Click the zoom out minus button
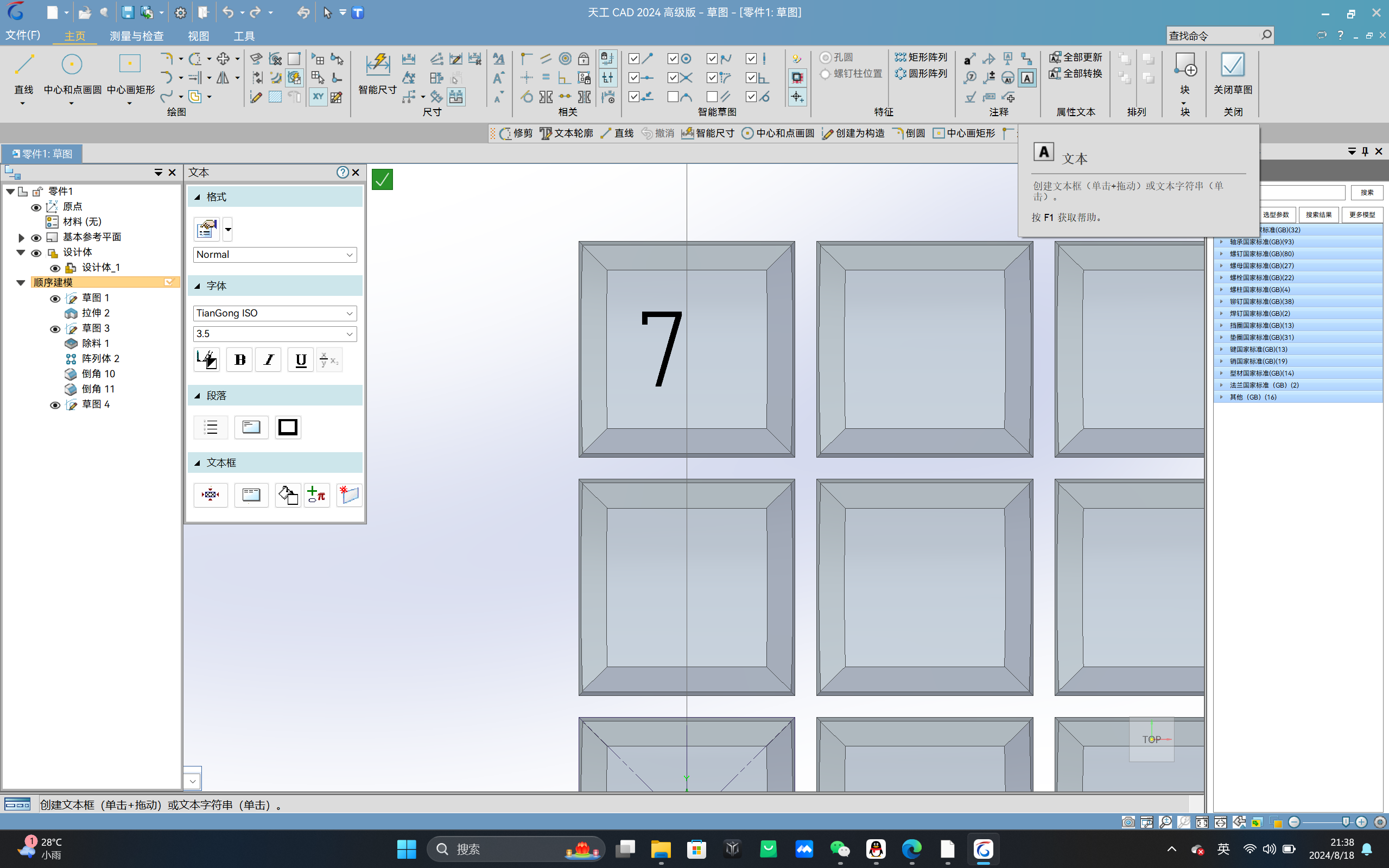This screenshot has height=868, width=1389. pos(1293,822)
